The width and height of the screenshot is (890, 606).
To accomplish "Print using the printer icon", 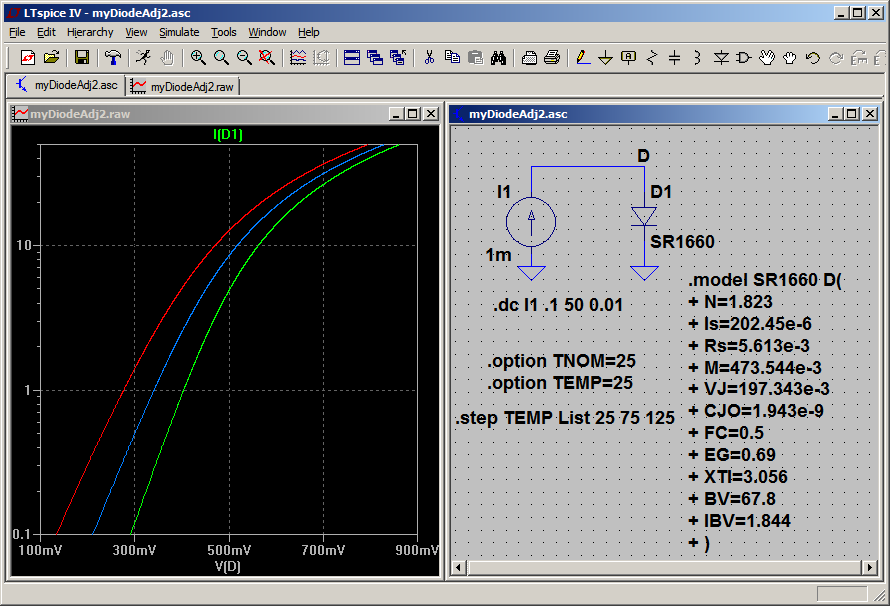I will coord(552,57).
